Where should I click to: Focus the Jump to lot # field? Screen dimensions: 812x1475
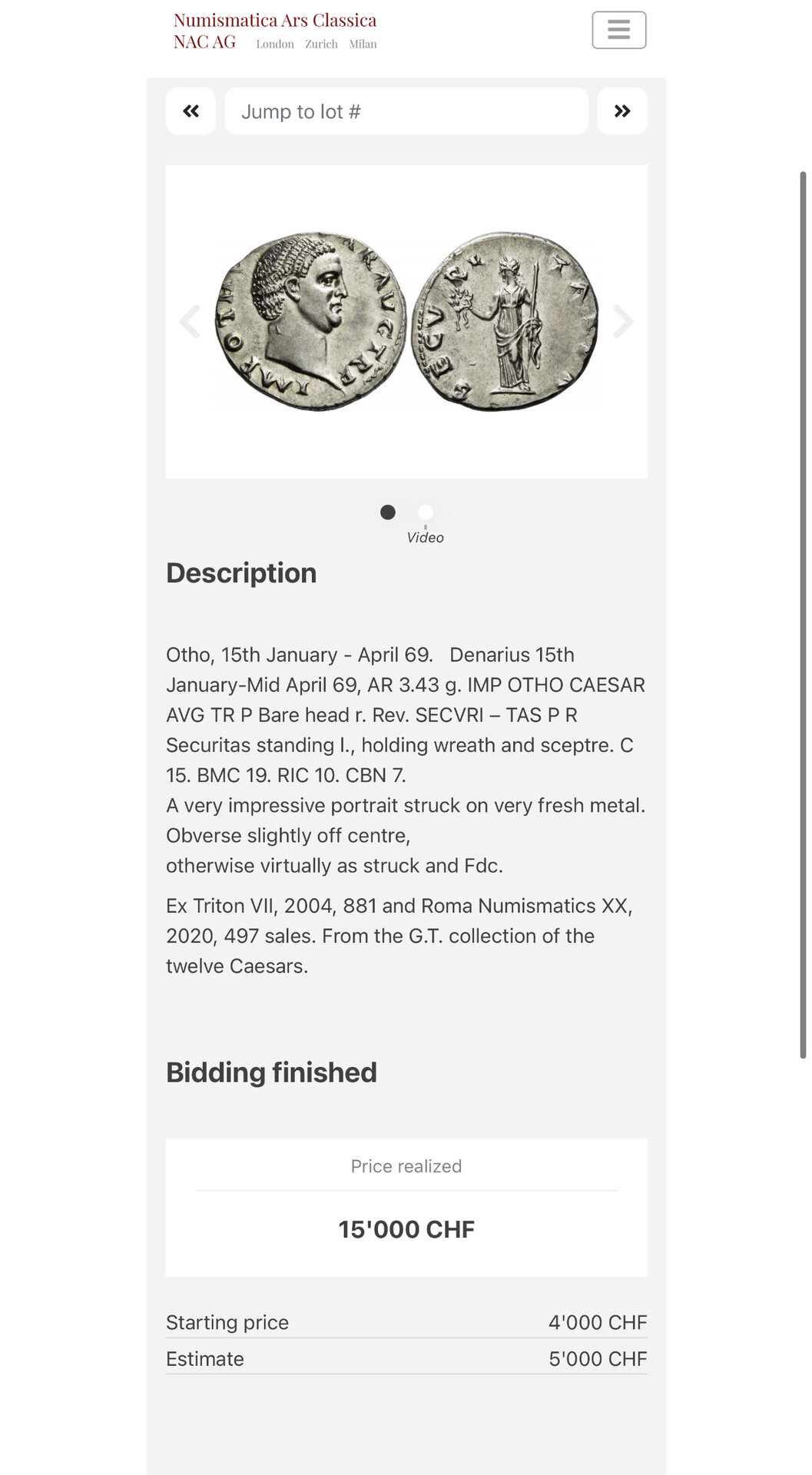point(406,111)
